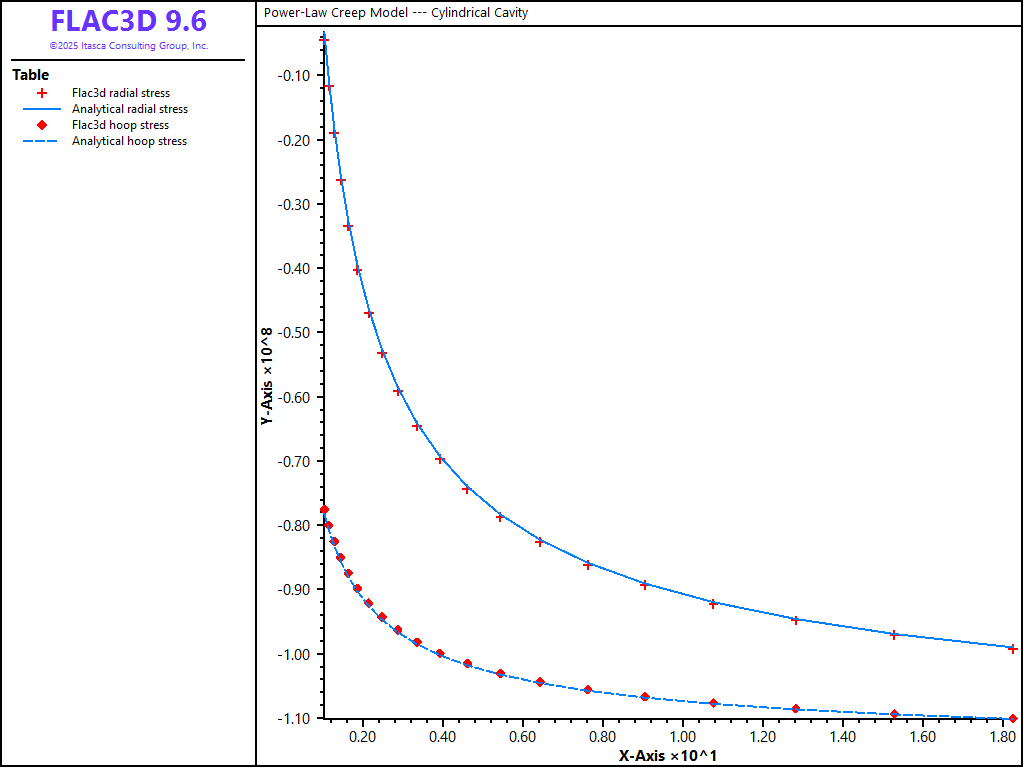This screenshot has width=1024, height=768.
Task: Select the 'Analytical radial stress' legend label
Action: click(x=129, y=109)
